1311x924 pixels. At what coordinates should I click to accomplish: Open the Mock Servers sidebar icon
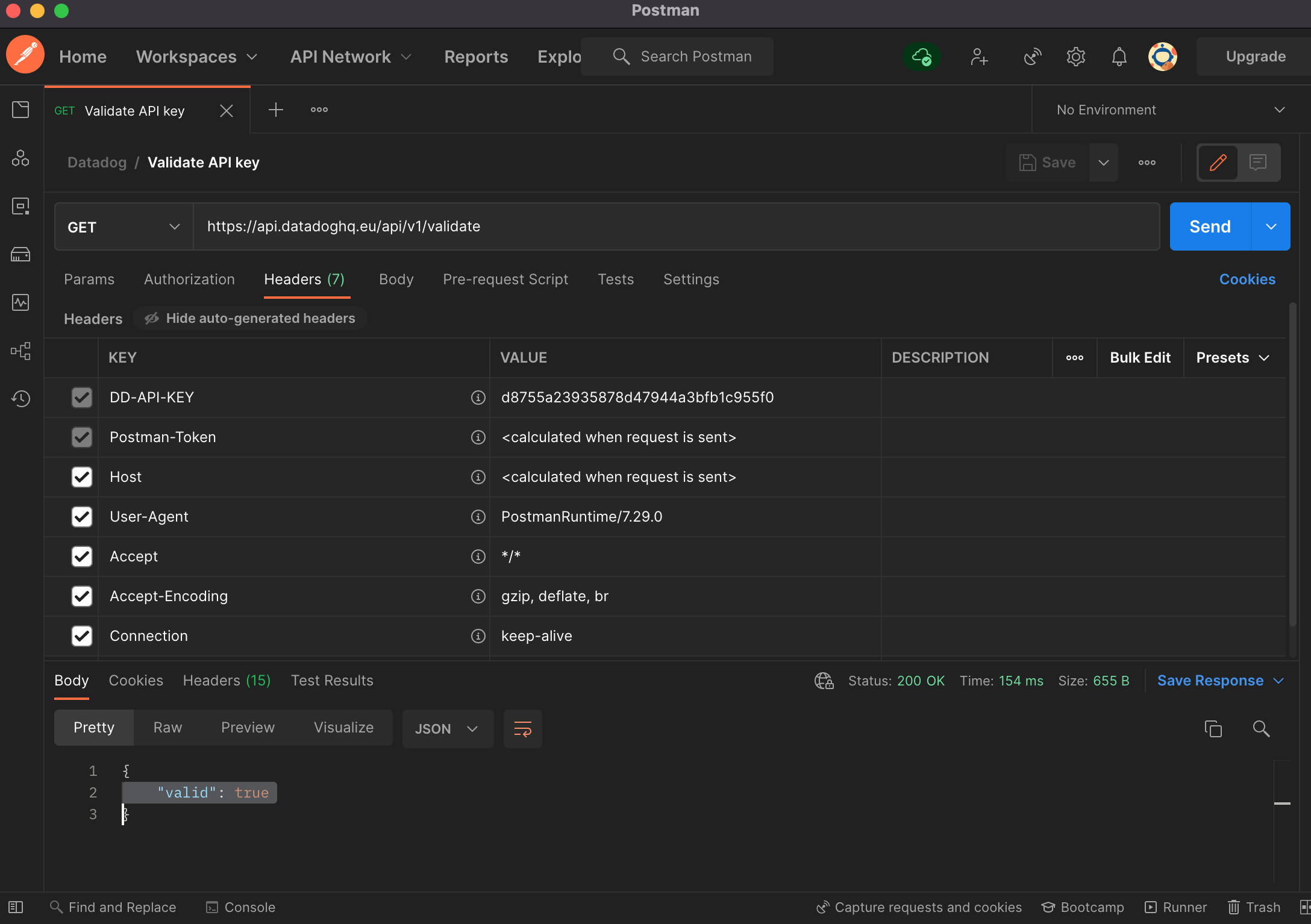click(20, 254)
